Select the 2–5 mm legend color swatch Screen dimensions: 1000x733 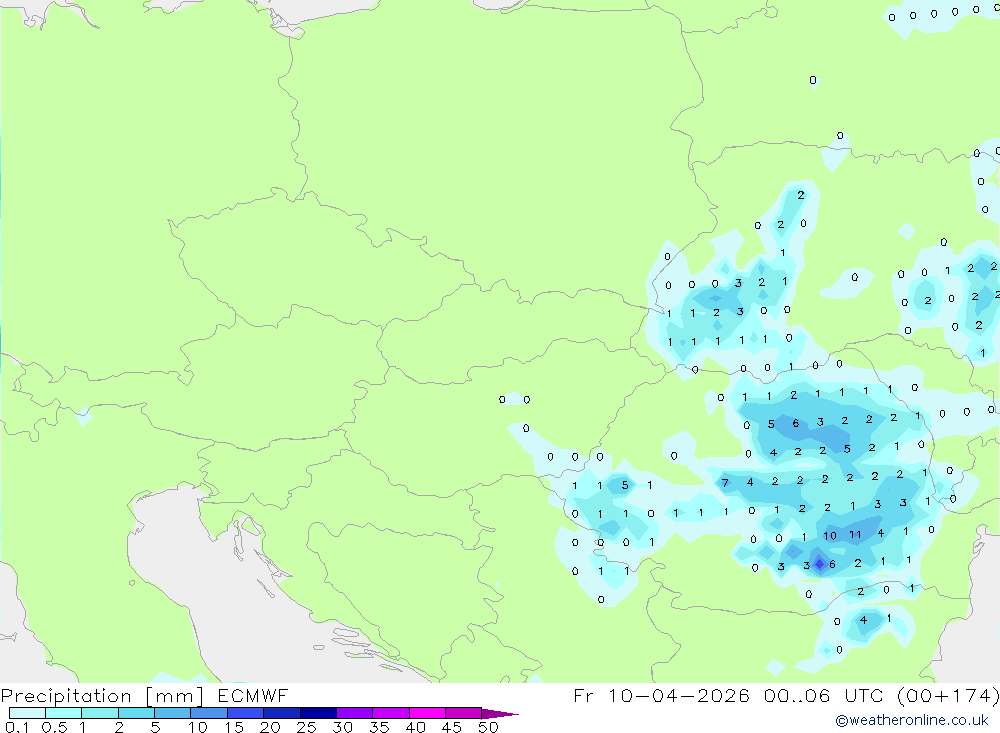click(136, 713)
